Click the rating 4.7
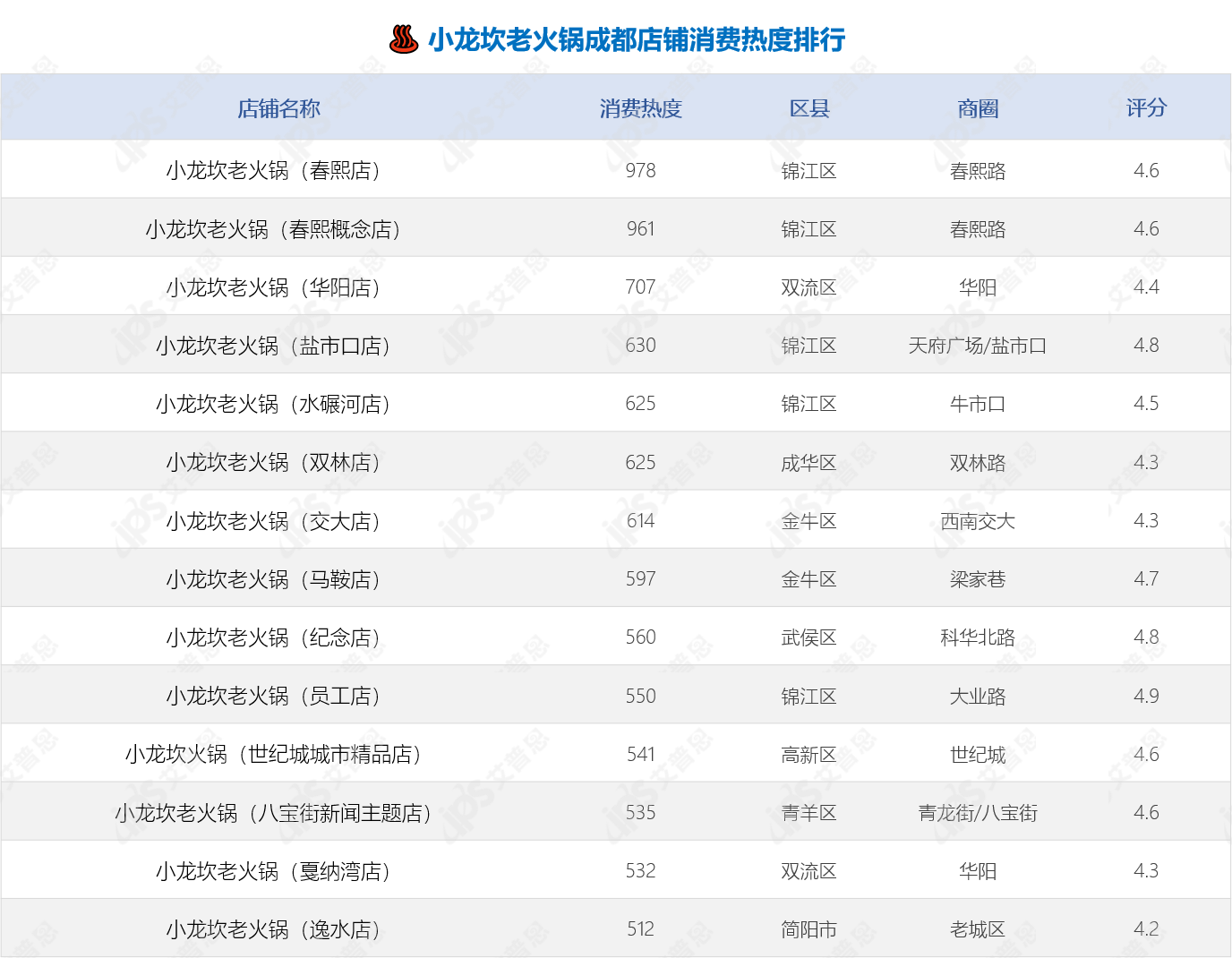1232x958 pixels. click(1147, 578)
